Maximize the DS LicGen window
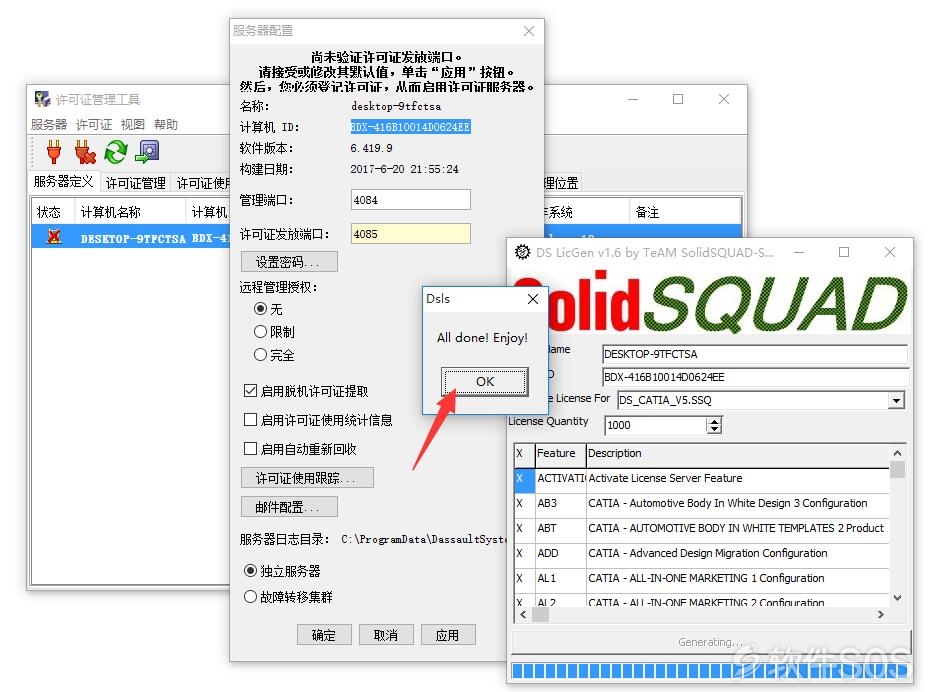 [844, 252]
